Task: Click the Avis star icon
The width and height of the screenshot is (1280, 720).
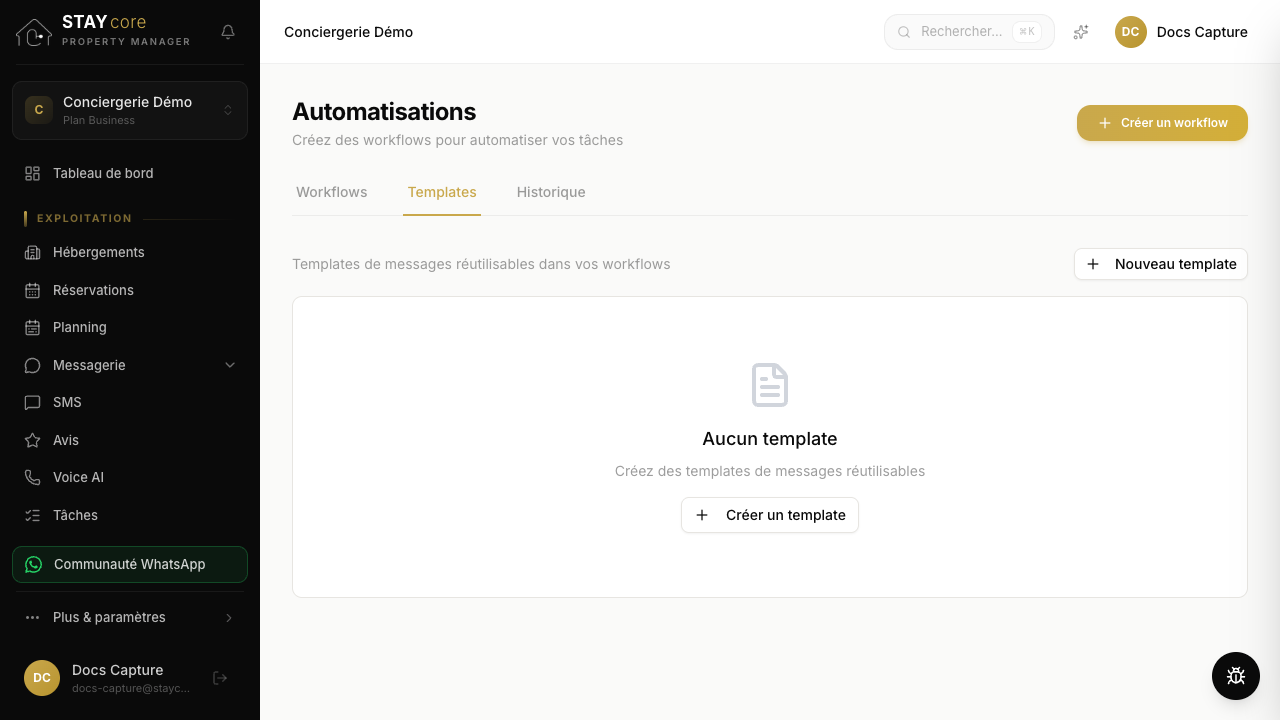Action: click(x=33, y=440)
